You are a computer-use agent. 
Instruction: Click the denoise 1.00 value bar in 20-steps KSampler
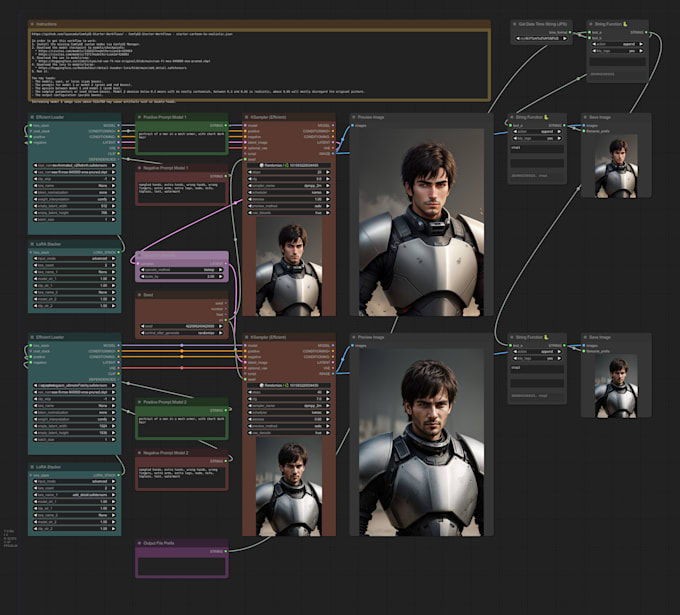coord(289,200)
